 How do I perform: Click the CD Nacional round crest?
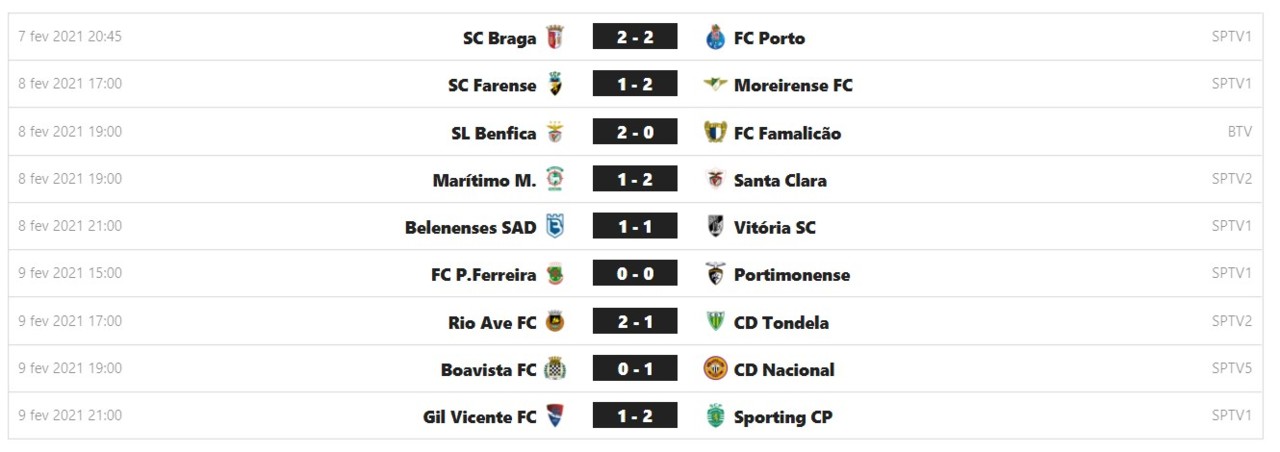(x=715, y=369)
